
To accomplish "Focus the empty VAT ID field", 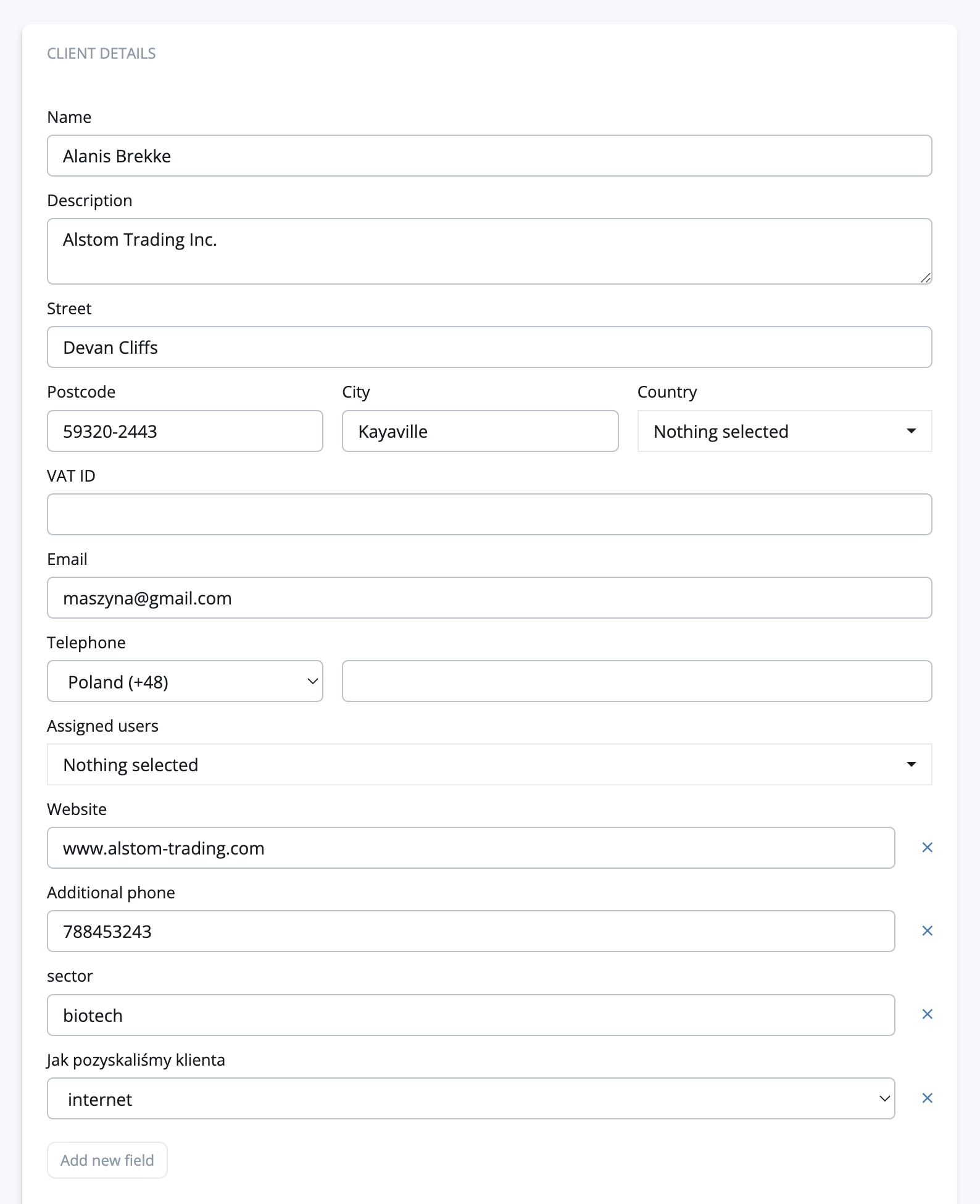I will point(489,514).
